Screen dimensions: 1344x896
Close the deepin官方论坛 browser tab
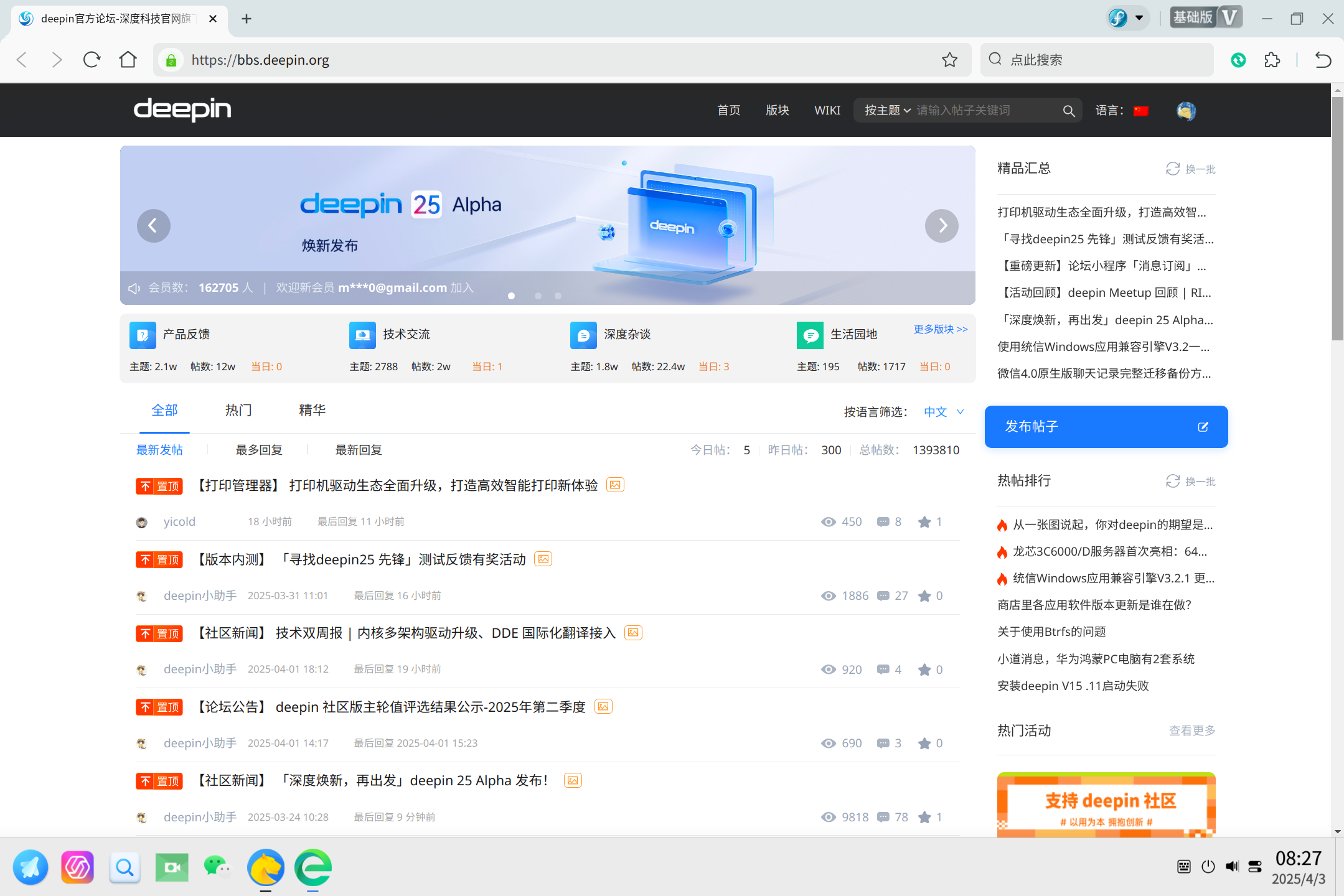pos(213,19)
